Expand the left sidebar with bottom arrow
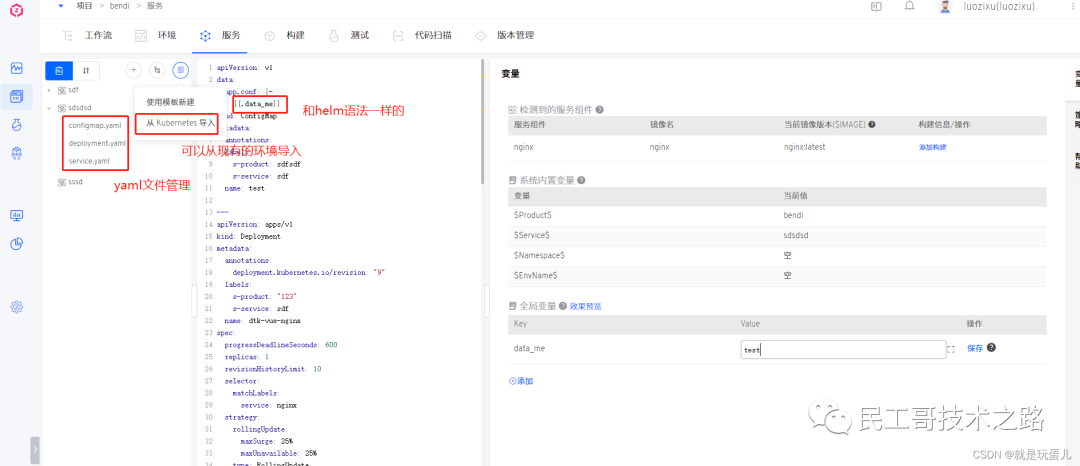The width and height of the screenshot is (1080, 466). [x=35, y=450]
